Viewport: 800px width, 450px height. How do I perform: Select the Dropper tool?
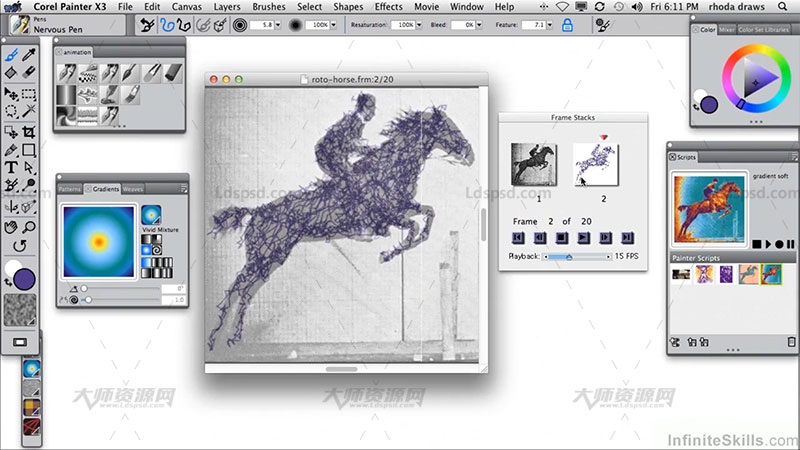click(29, 55)
